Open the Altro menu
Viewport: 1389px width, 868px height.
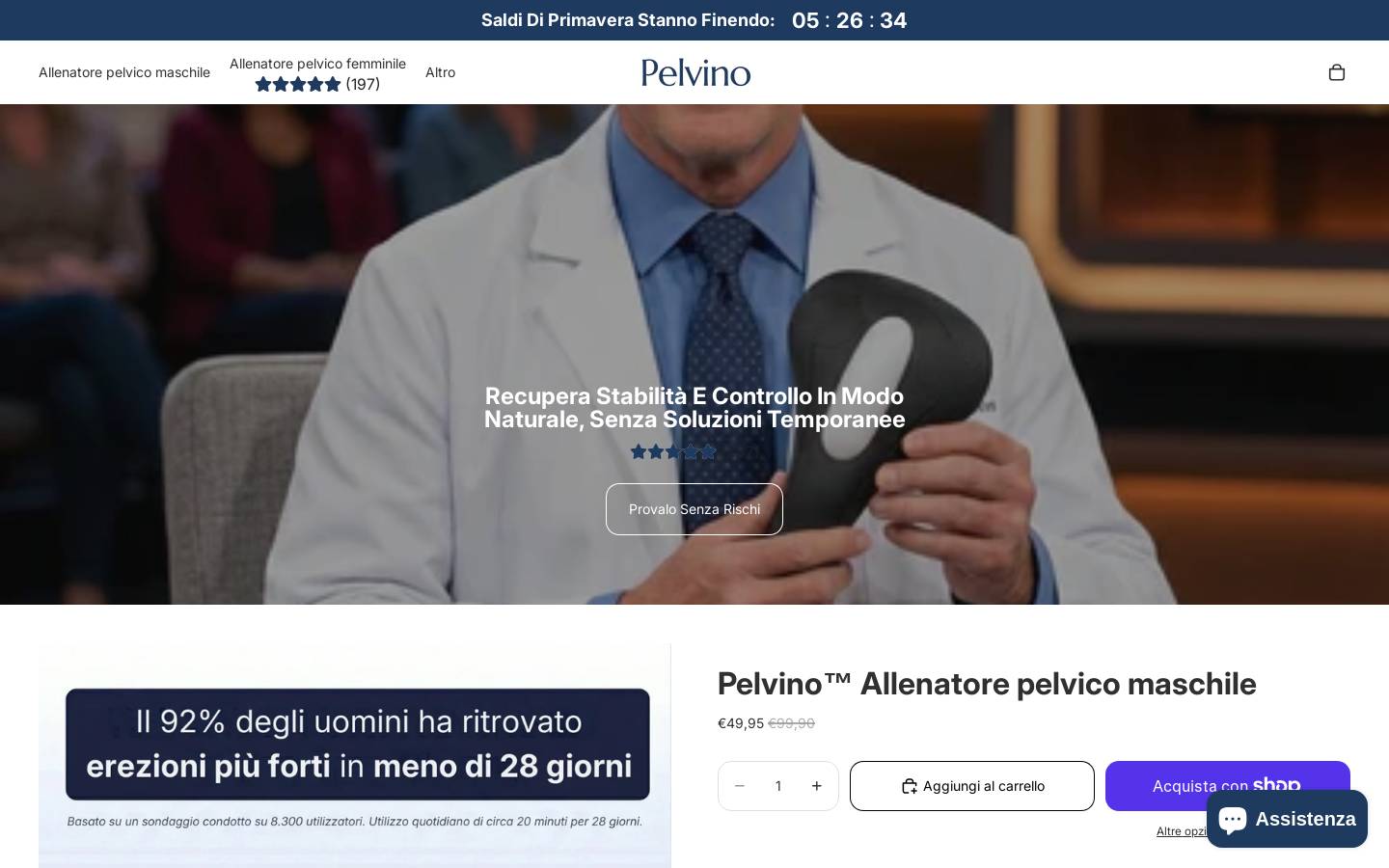[x=440, y=72]
